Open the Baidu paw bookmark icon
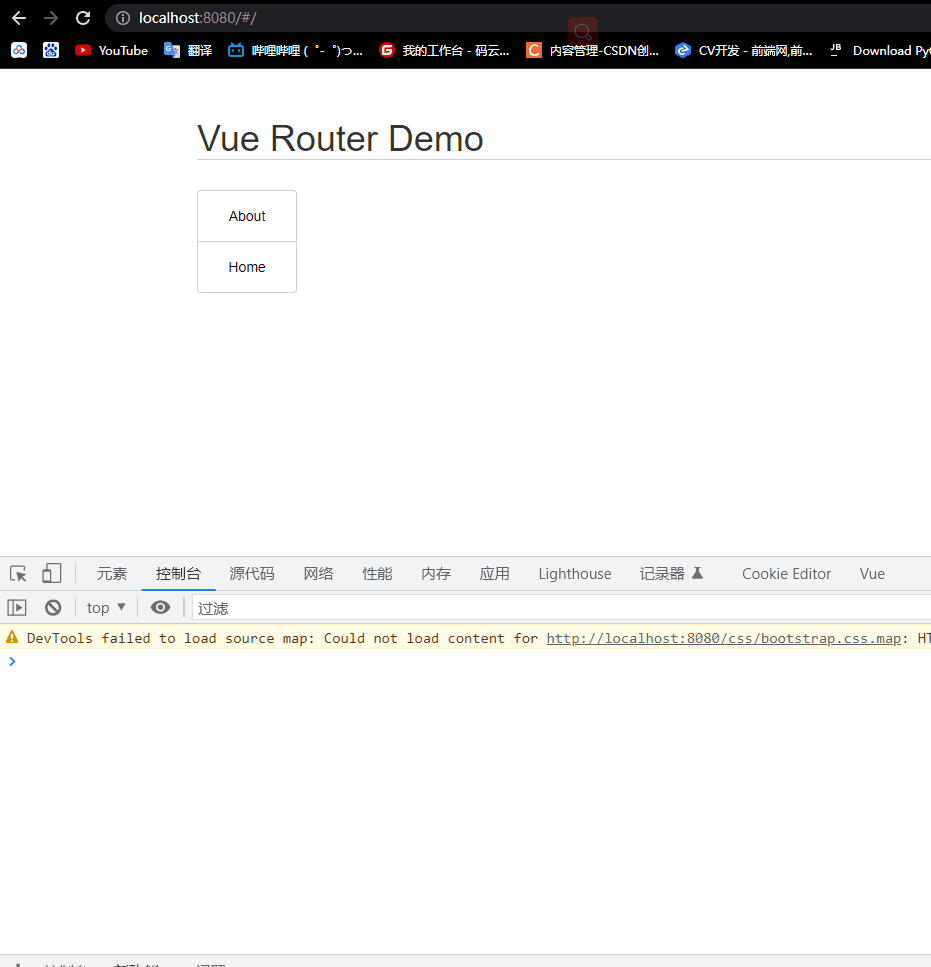The image size is (931, 967). pyautogui.click(x=51, y=50)
